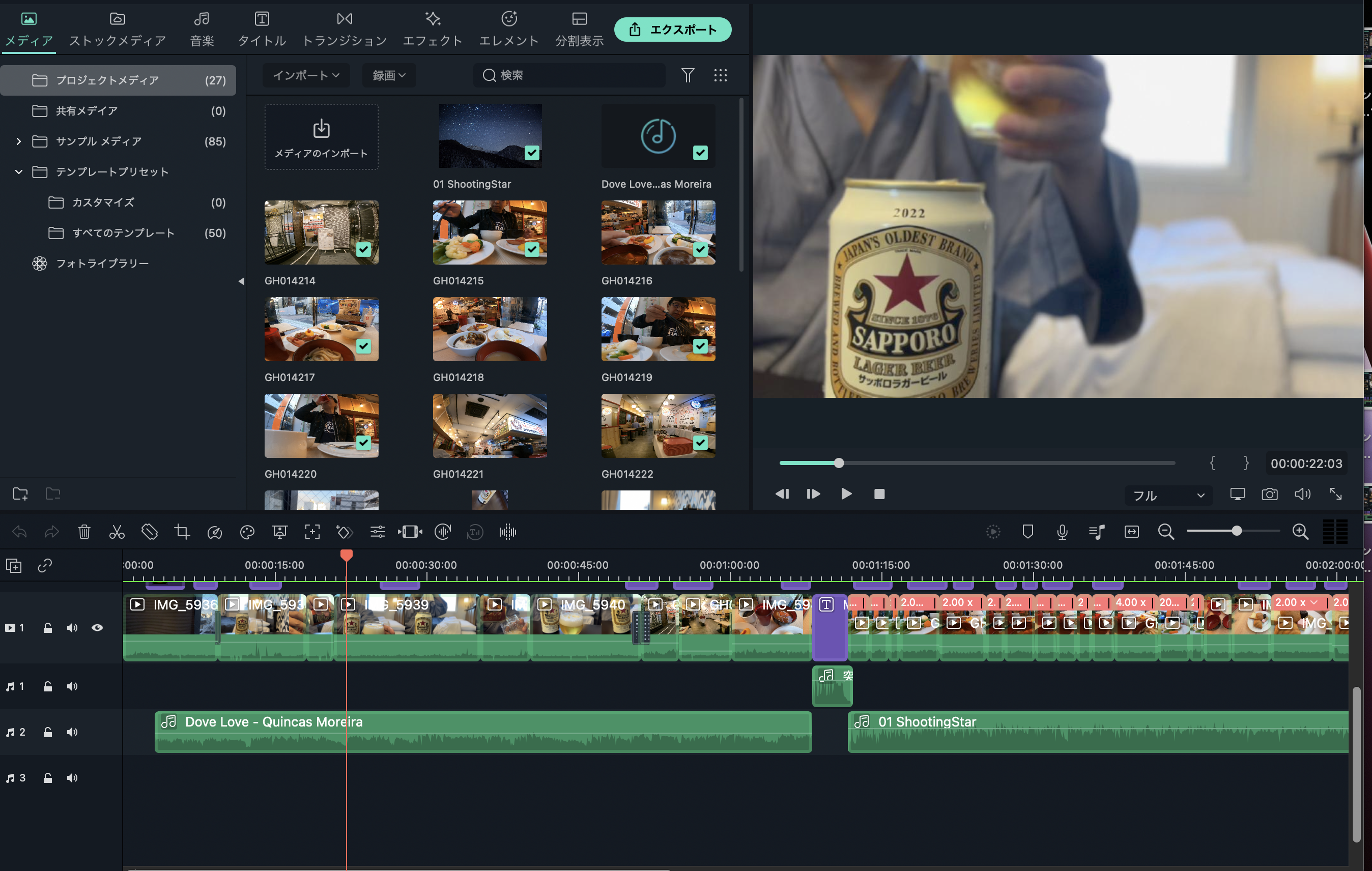Image resolution: width=1372 pixels, height=871 pixels.
Task: Stop the preview playback
Action: click(879, 494)
